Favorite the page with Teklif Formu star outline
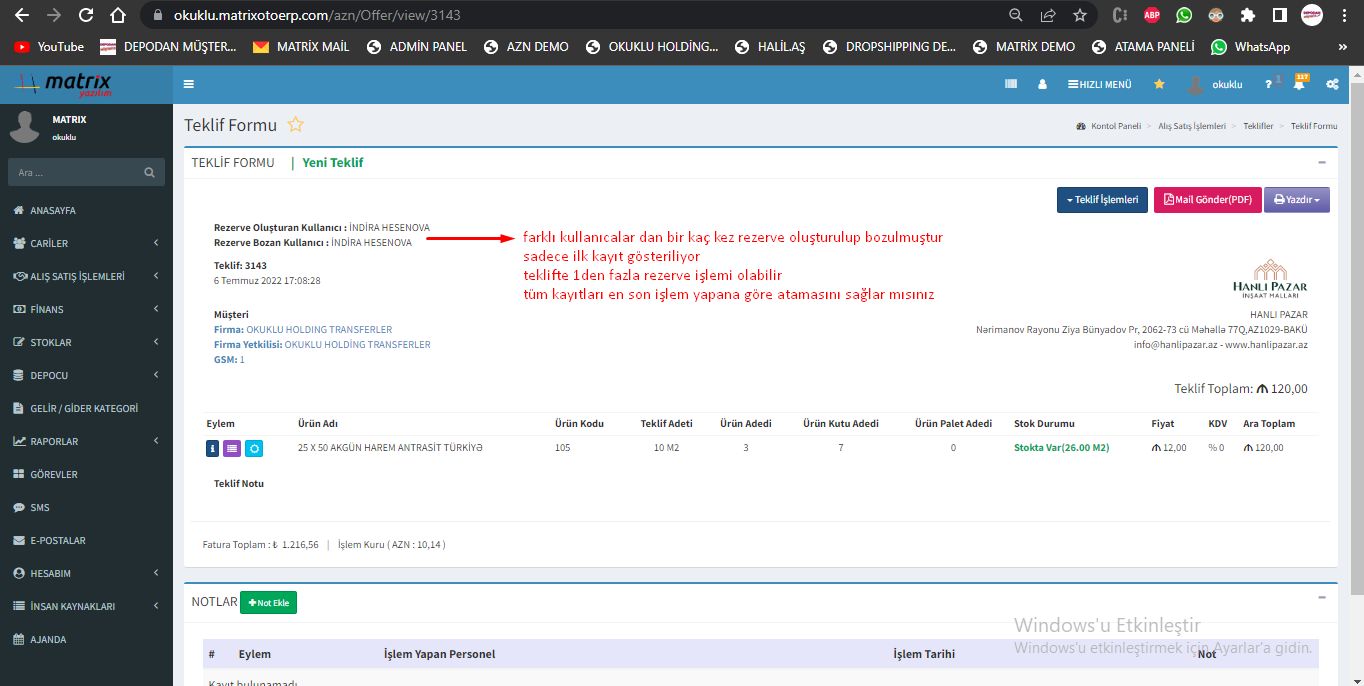Image resolution: width=1364 pixels, height=686 pixels. coord(295,125)
